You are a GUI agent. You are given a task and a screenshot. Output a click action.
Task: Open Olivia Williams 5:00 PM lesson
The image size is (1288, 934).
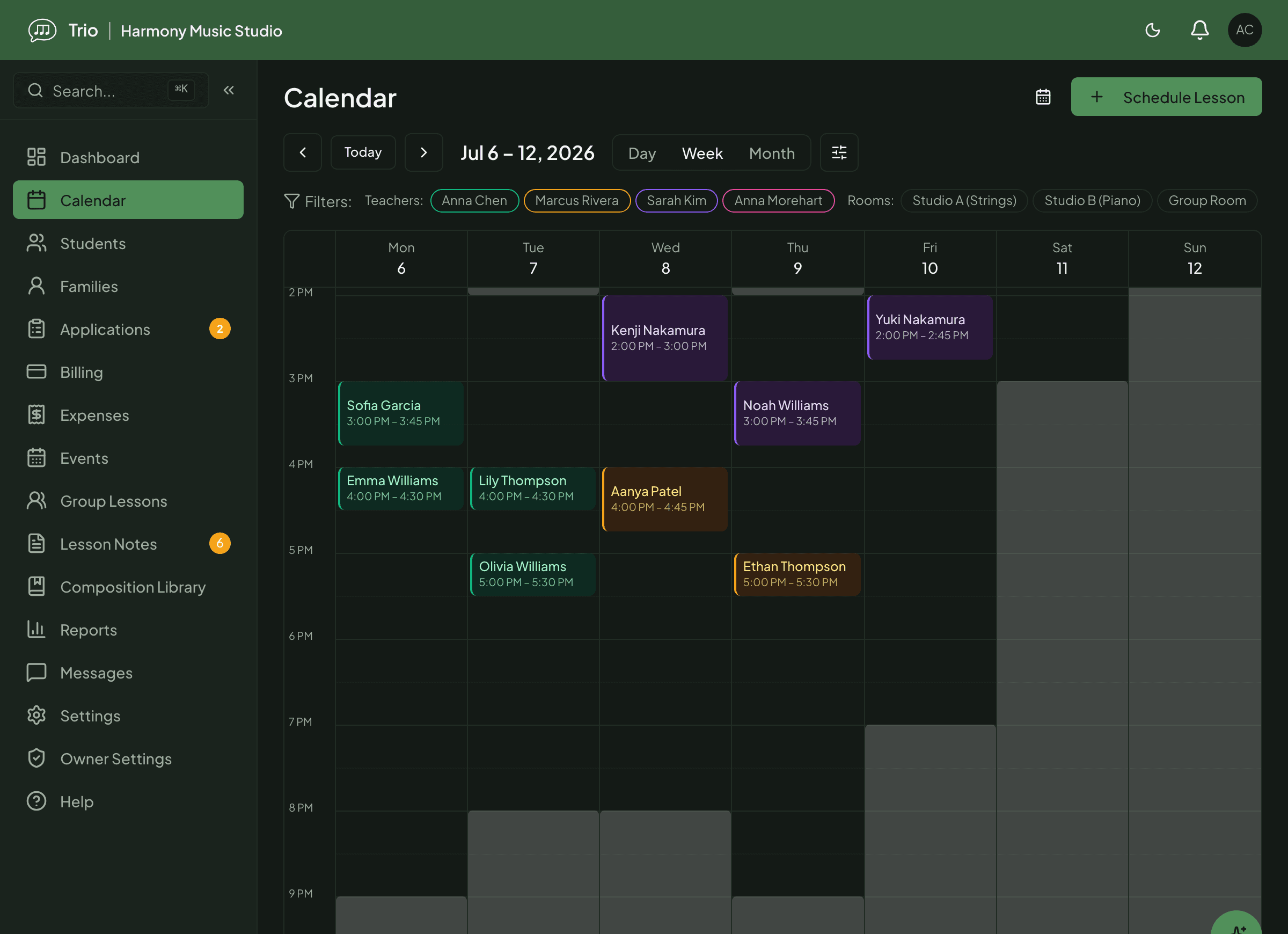click(533, 574)
